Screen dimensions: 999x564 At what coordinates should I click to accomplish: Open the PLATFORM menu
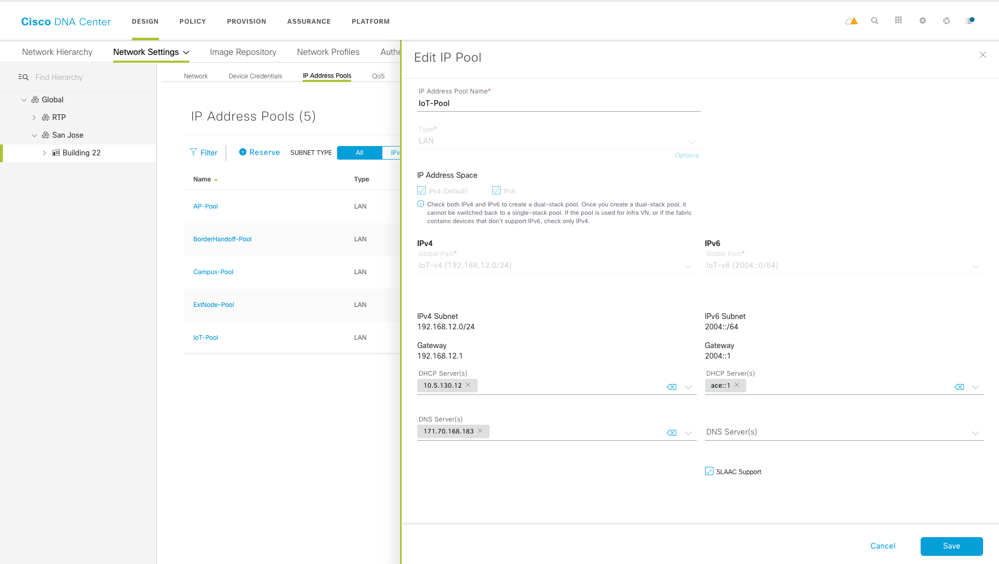point(371,21)
